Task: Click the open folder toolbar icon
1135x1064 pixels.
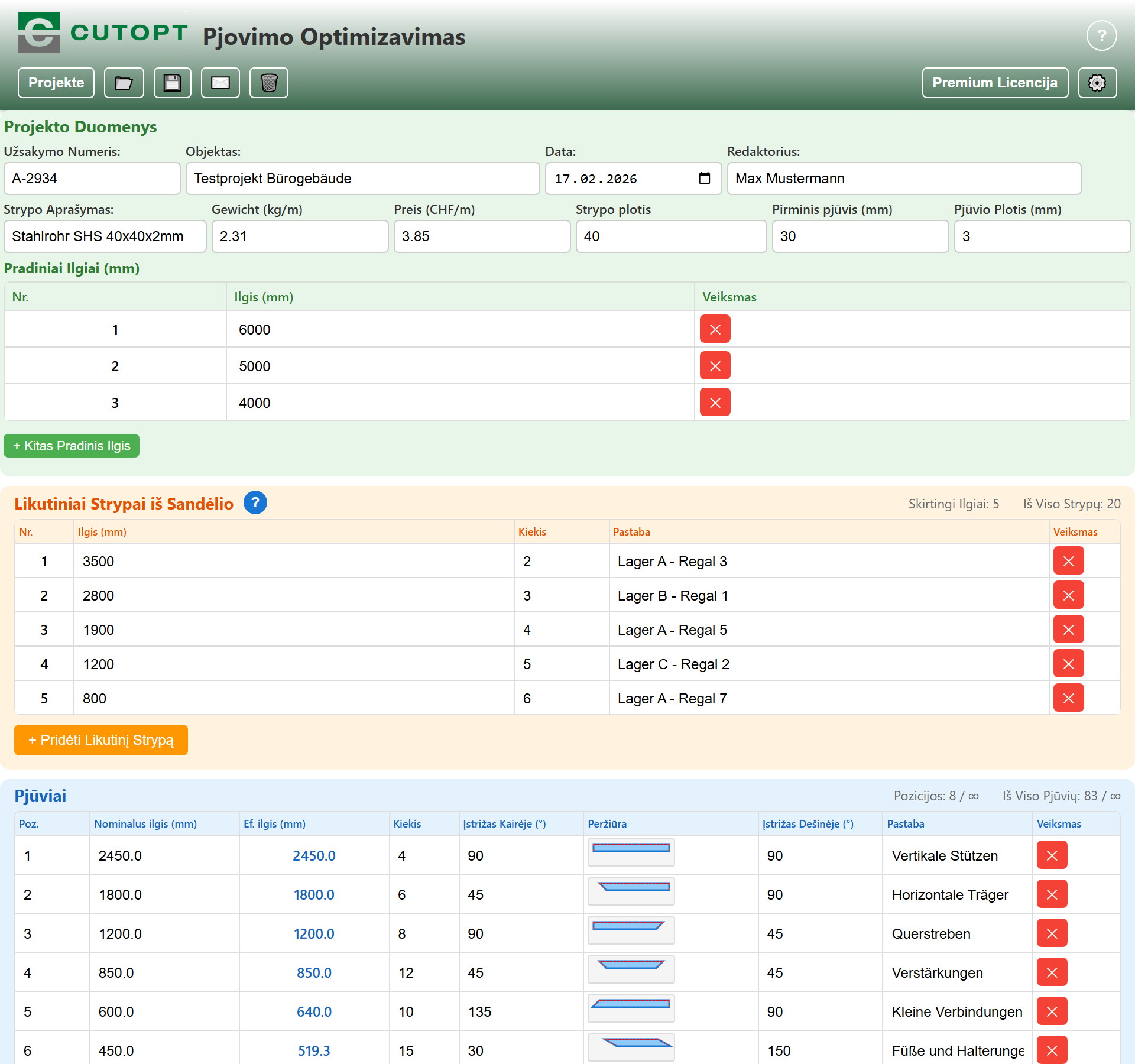Action: pyautogui.click(x=124, y=83)
